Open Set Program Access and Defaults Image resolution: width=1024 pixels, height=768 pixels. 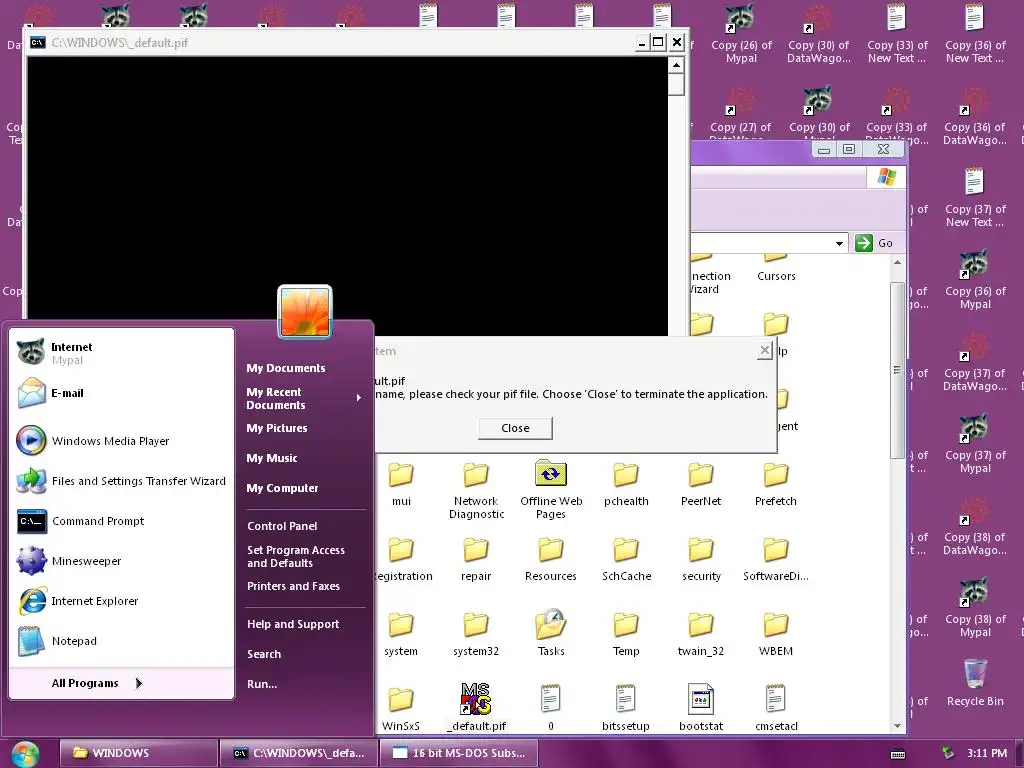point(296,556)
